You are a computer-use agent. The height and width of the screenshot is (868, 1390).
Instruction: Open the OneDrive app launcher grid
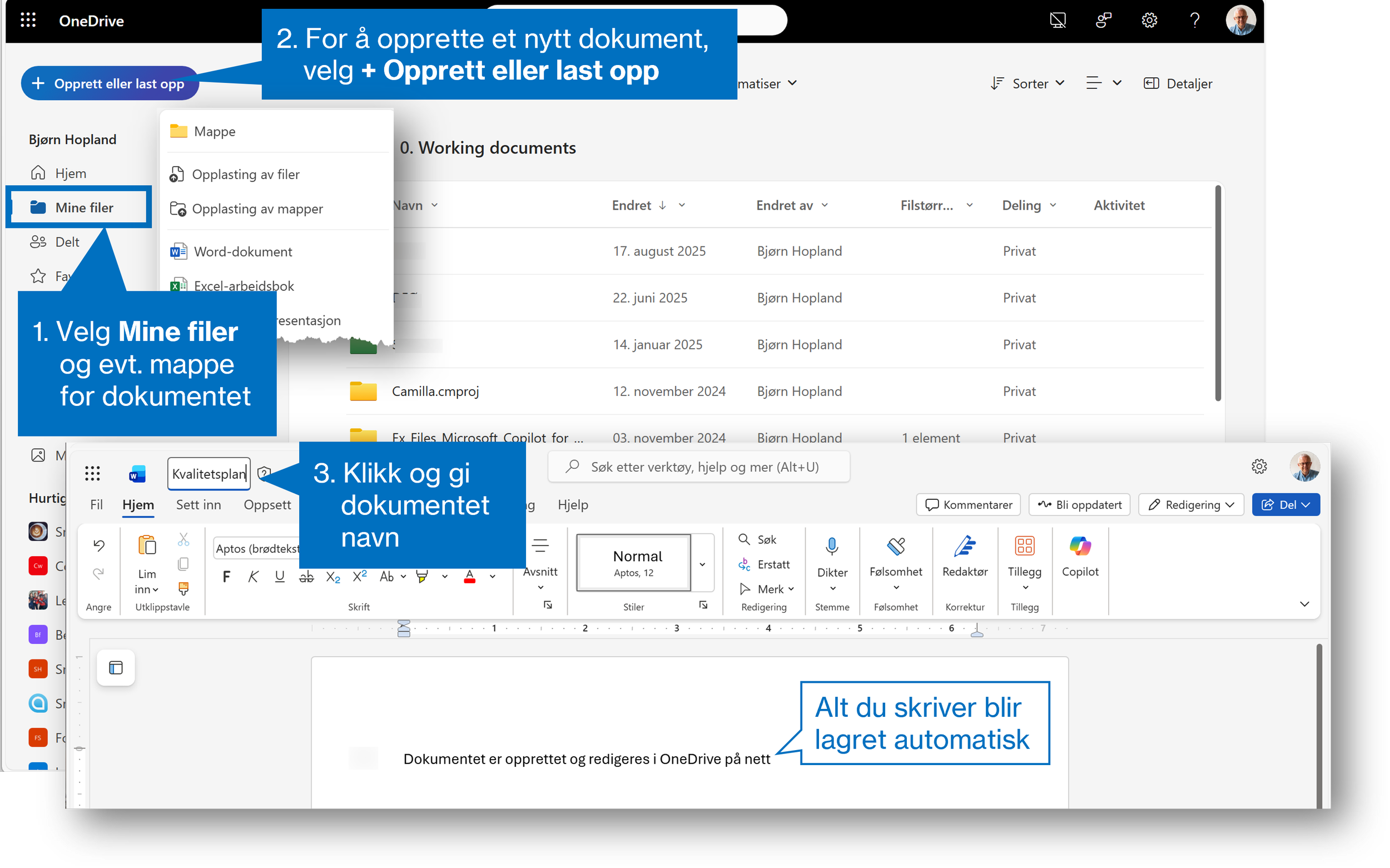(x=28, y=21)
